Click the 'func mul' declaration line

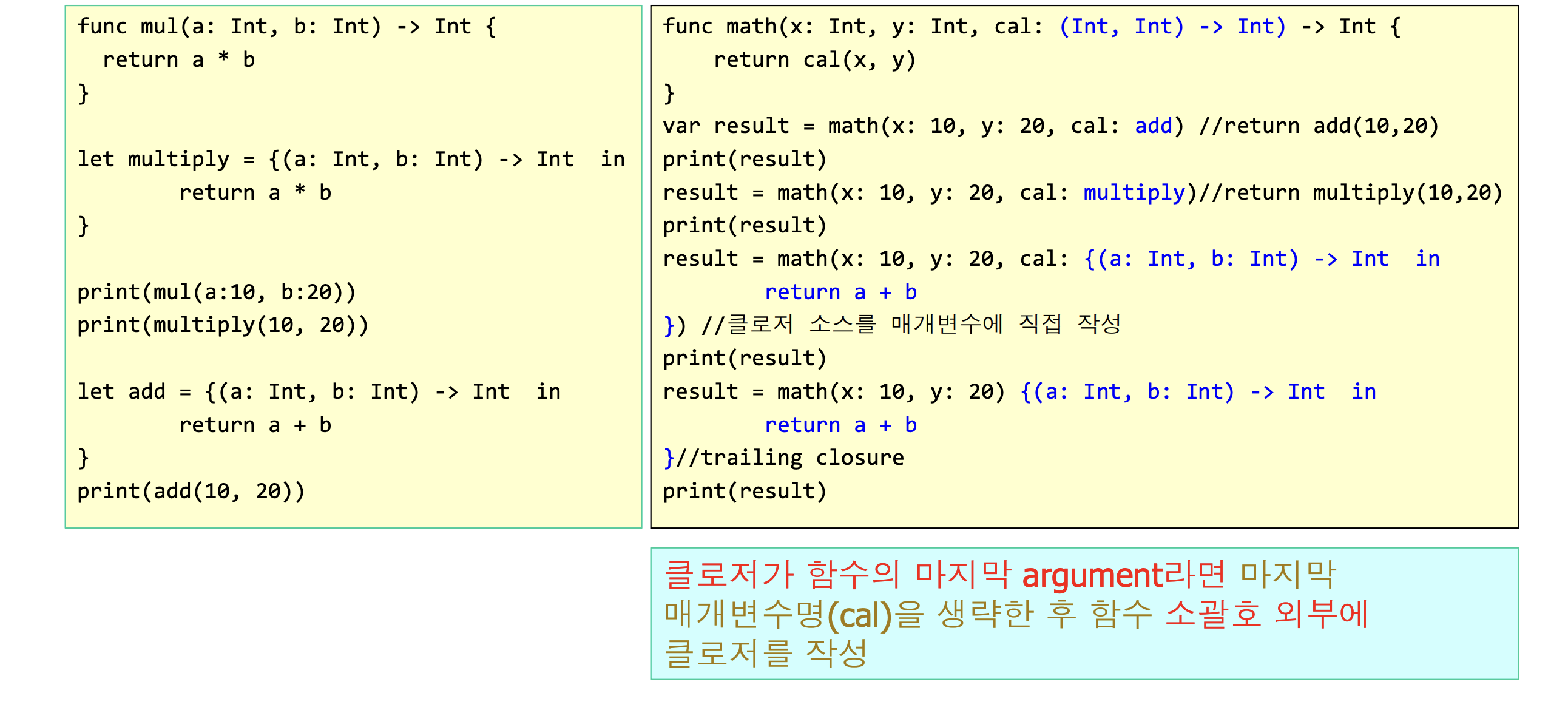[x=286, y=27]
